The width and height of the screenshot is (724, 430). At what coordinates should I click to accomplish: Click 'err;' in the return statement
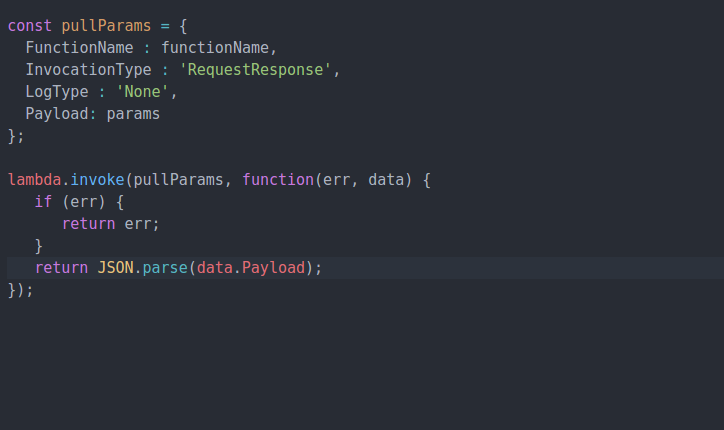(x=142, y=224)
